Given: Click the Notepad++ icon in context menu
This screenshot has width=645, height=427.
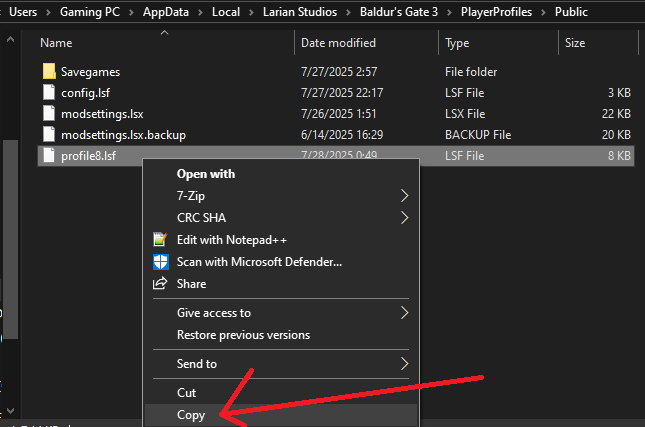Looking at the screenshot, I should coord(159,240).
